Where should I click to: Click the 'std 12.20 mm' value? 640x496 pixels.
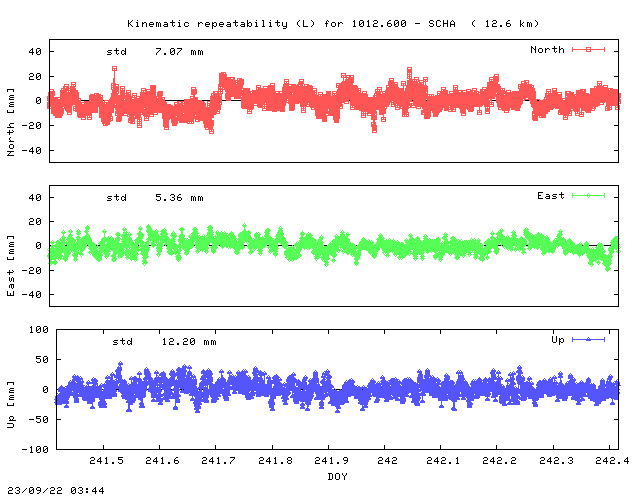coord(164,342)
